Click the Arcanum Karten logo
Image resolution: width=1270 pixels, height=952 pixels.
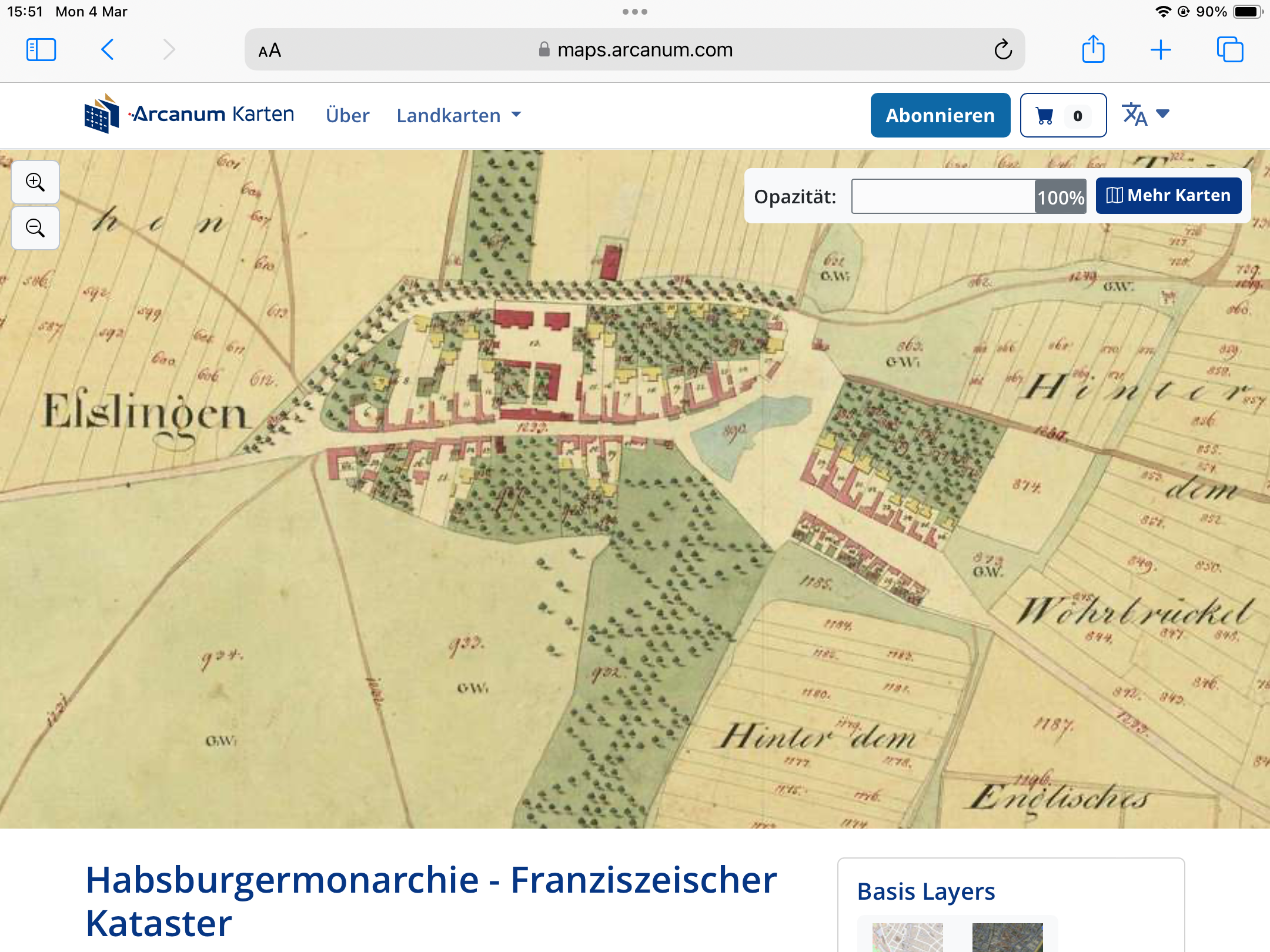189,114
